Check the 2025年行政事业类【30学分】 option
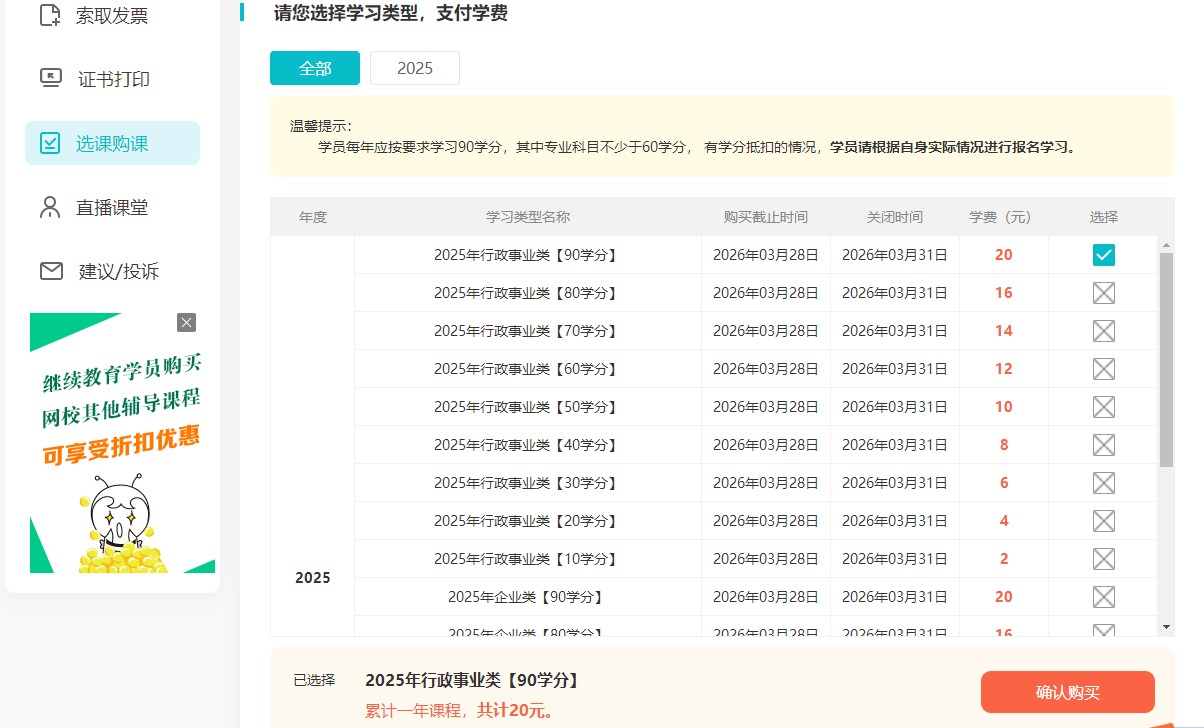 coord(1103,482)
